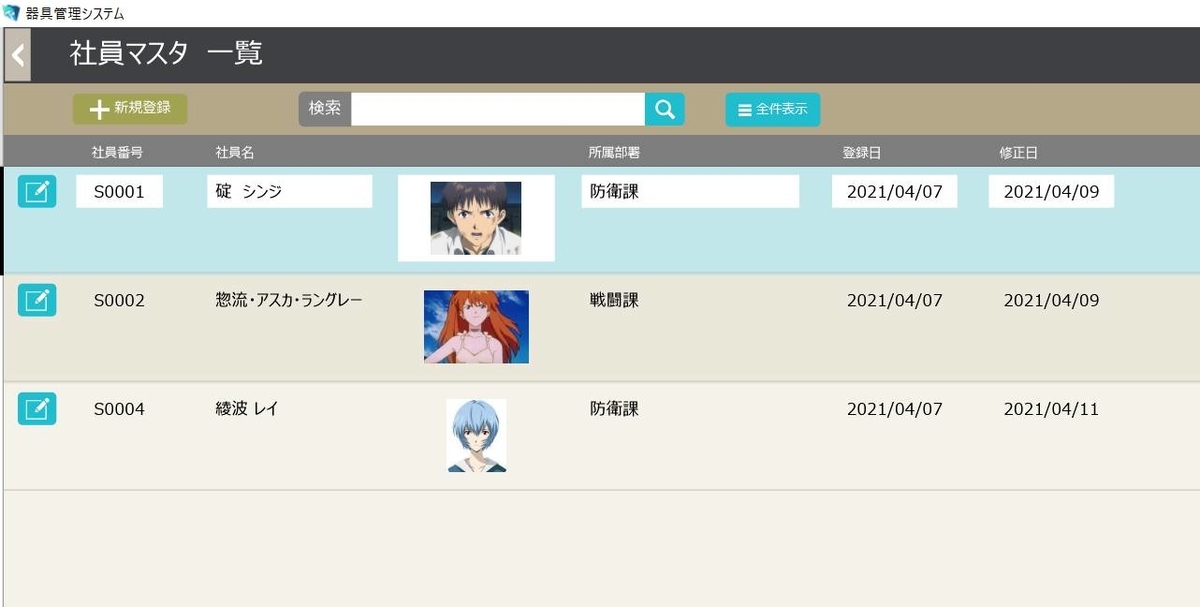The width and height of the screenshot is (1200, 607).
Task: Click the 全件表示 button
Action: click(773, 109)
